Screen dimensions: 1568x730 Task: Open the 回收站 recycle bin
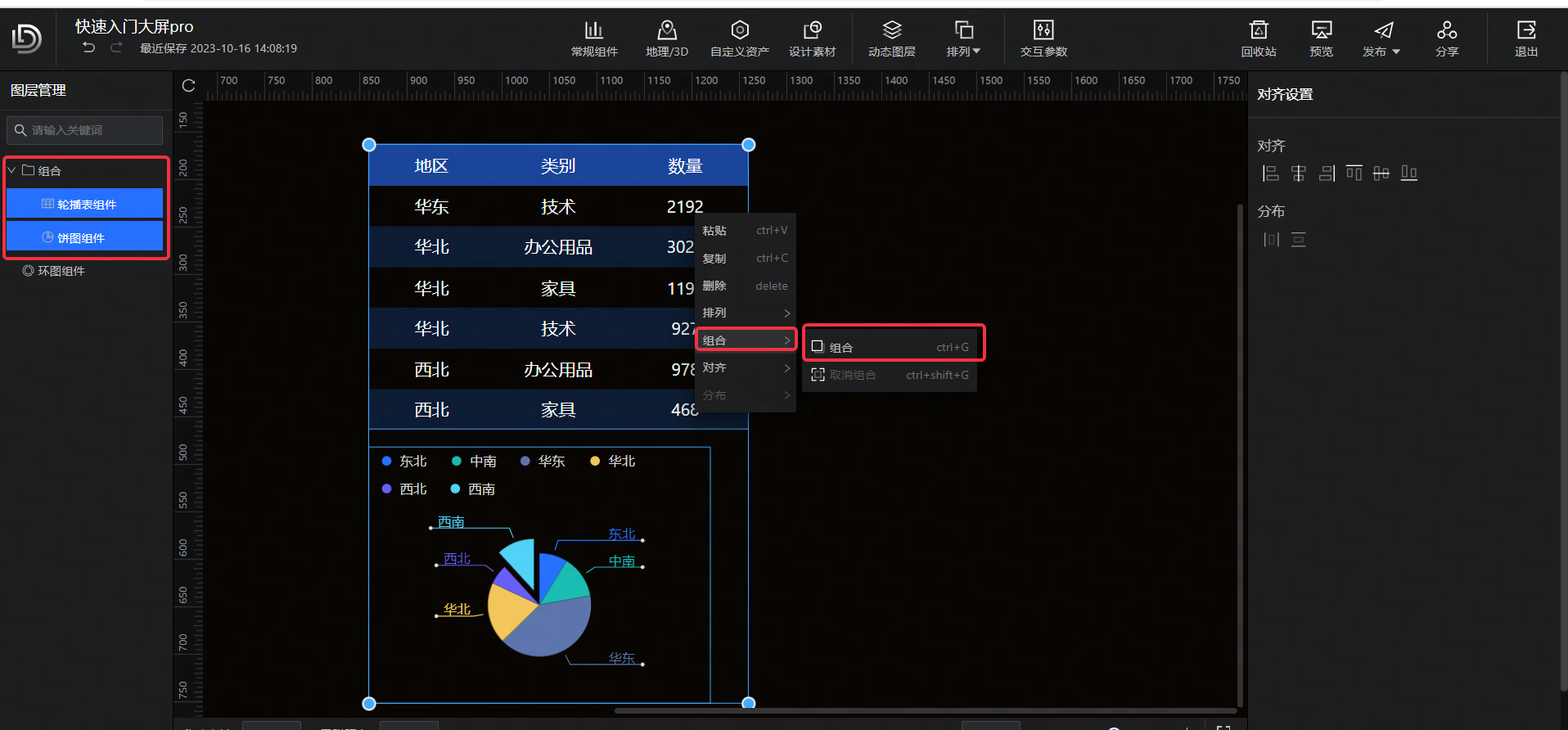1258,38
